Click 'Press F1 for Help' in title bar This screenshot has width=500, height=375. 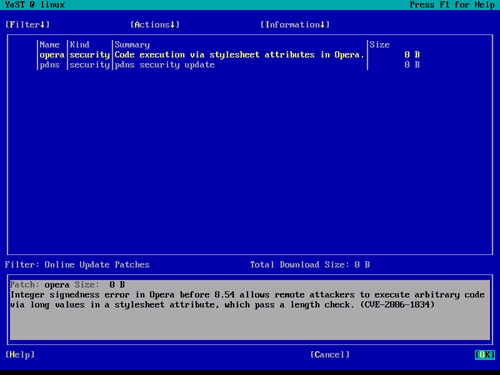[x=452, y=5]
